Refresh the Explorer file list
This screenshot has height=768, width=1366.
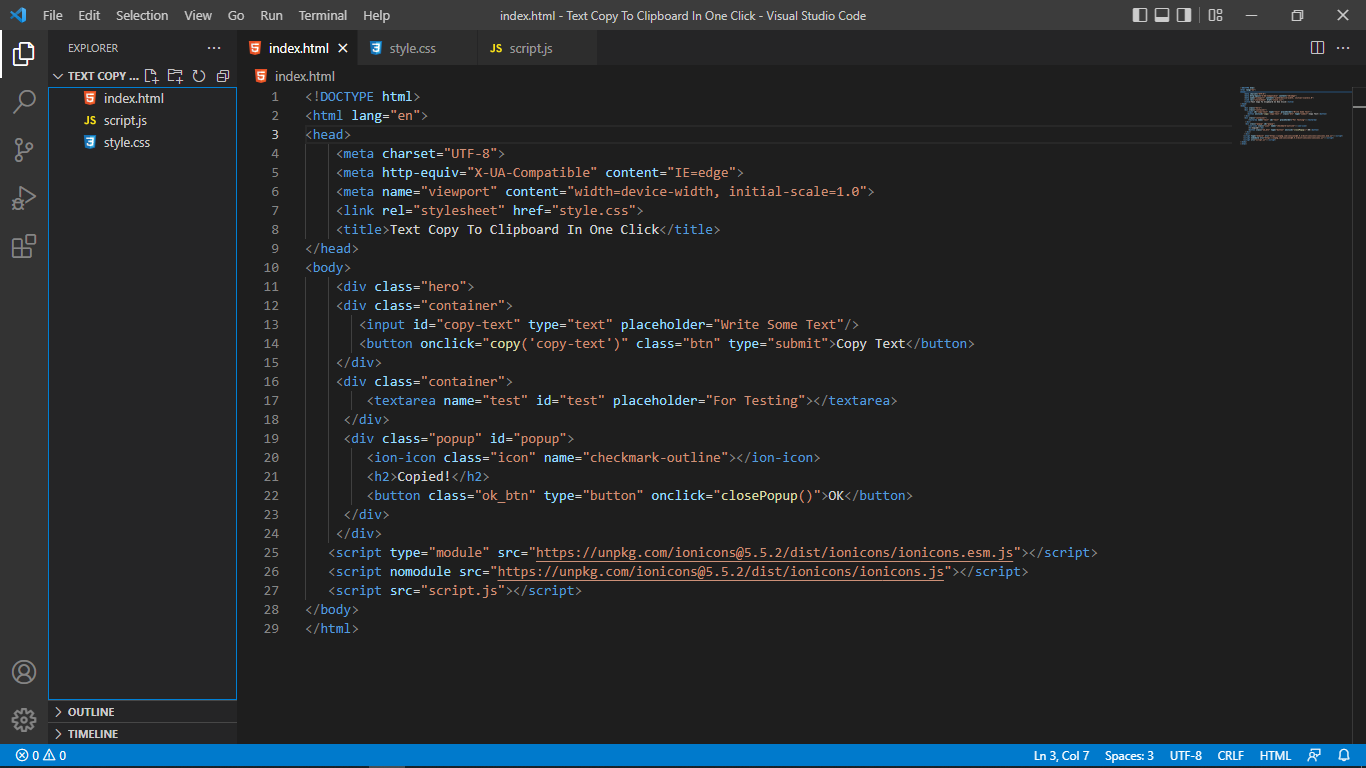pyautogui.click(x=199, y=76)
